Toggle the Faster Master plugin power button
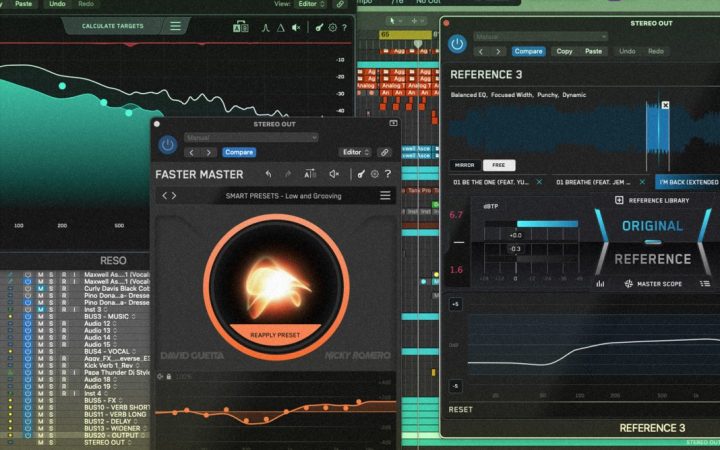This screenshot has width=720, height=450. (x=168, y=145)
